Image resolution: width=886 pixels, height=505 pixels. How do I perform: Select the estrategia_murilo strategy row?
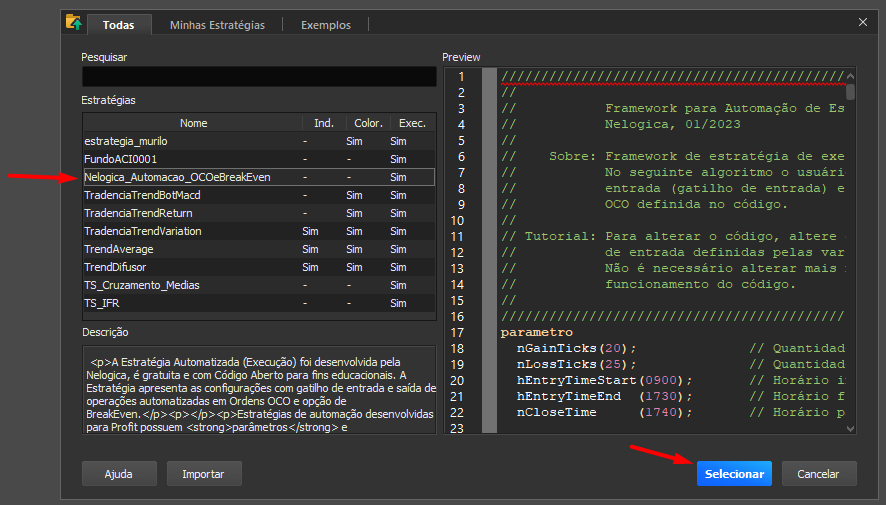coord(259,141)
